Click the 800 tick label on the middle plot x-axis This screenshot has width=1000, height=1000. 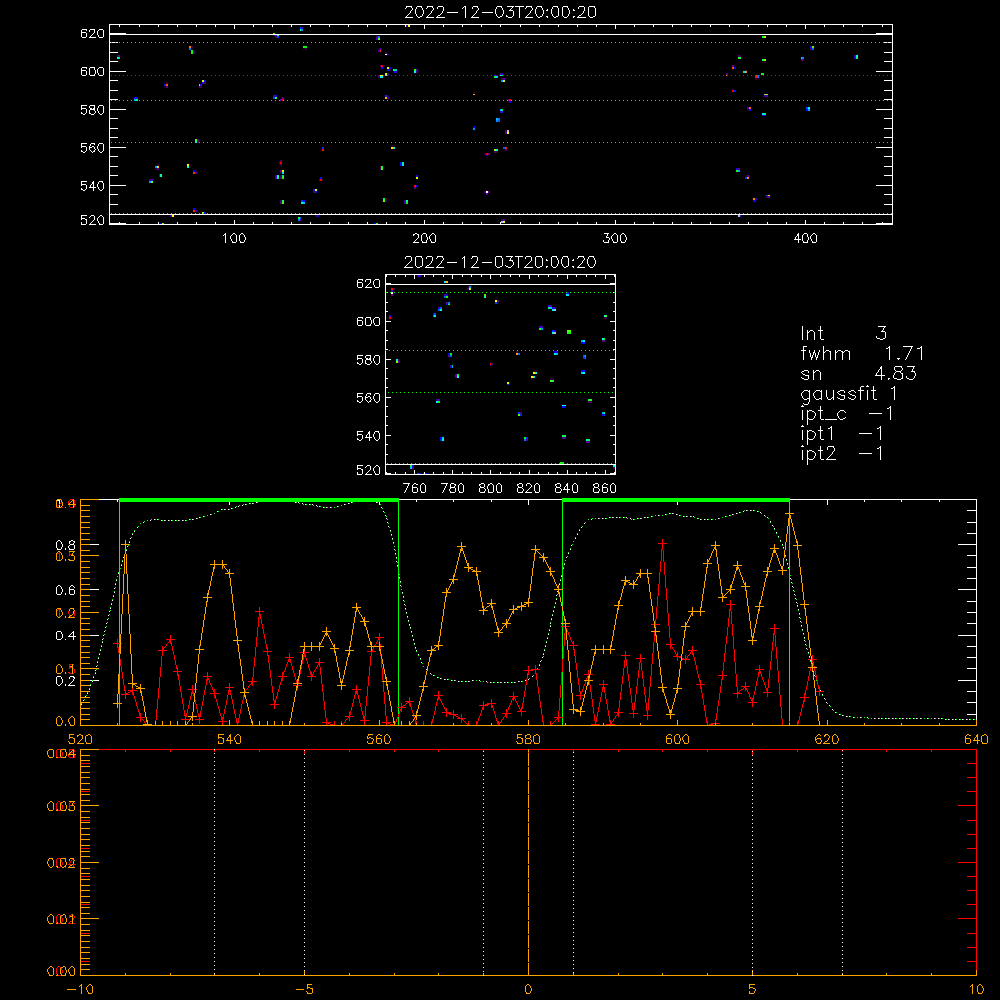(490, 489)
